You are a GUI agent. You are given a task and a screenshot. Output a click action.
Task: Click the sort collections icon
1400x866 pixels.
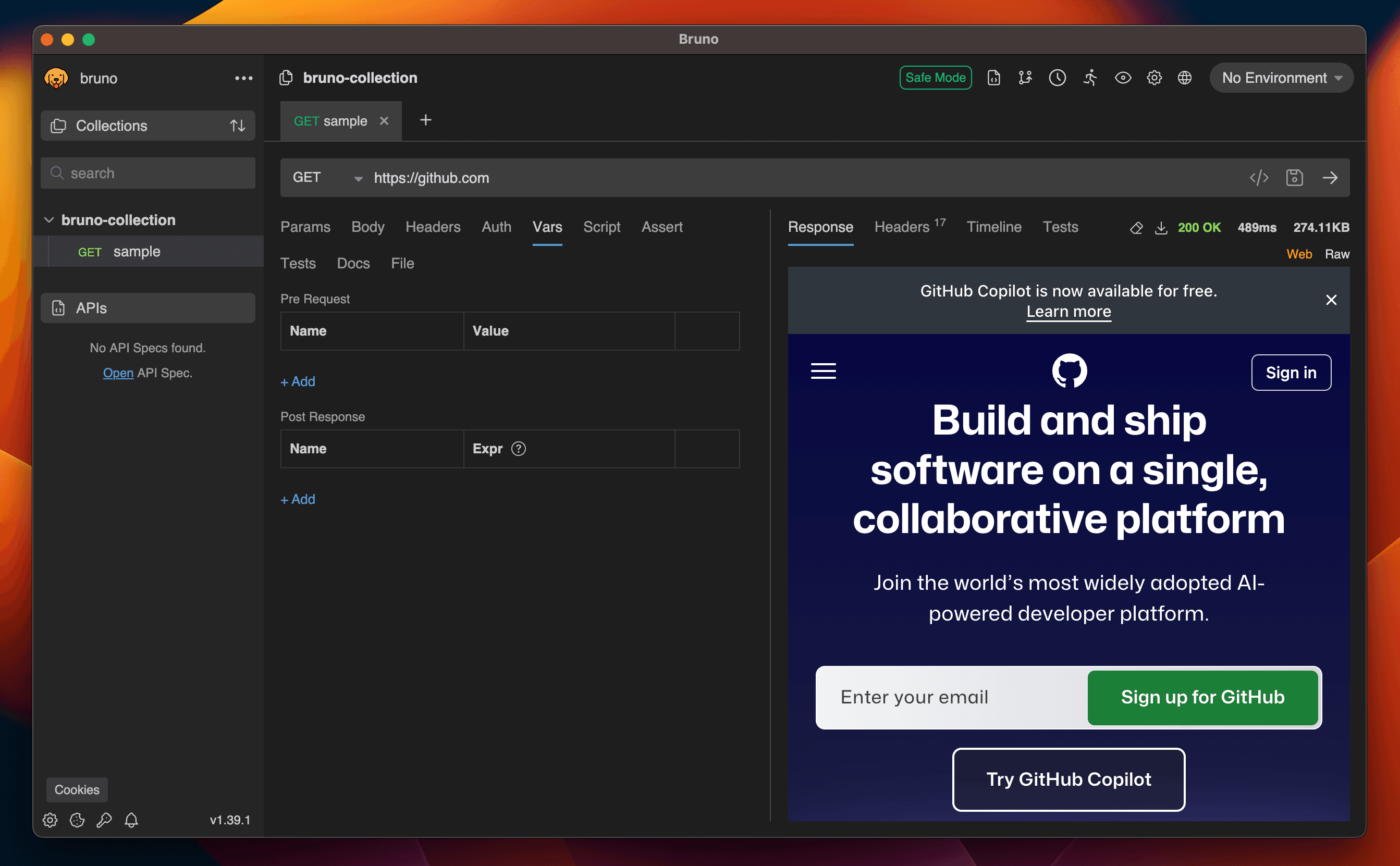click(237, 125)
